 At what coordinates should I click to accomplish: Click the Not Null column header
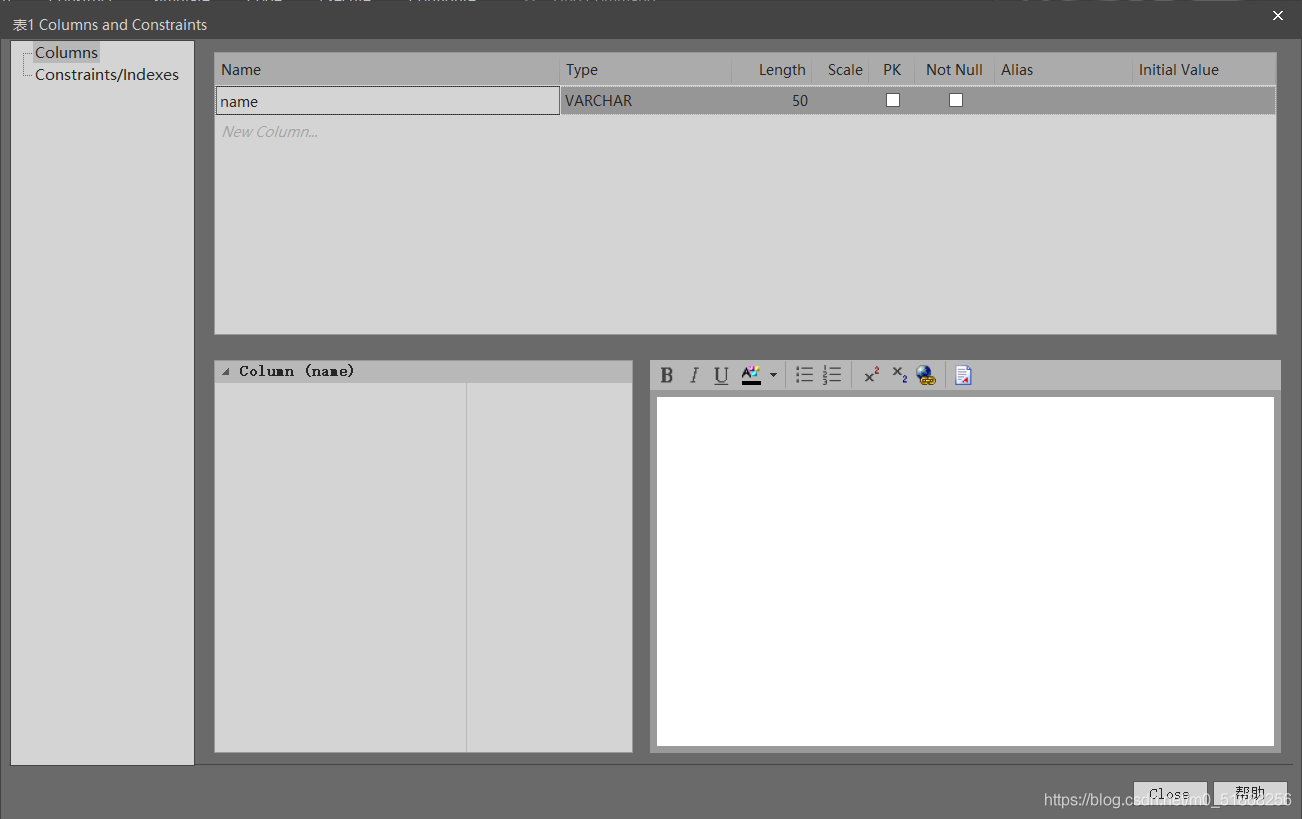click(954, 70)
